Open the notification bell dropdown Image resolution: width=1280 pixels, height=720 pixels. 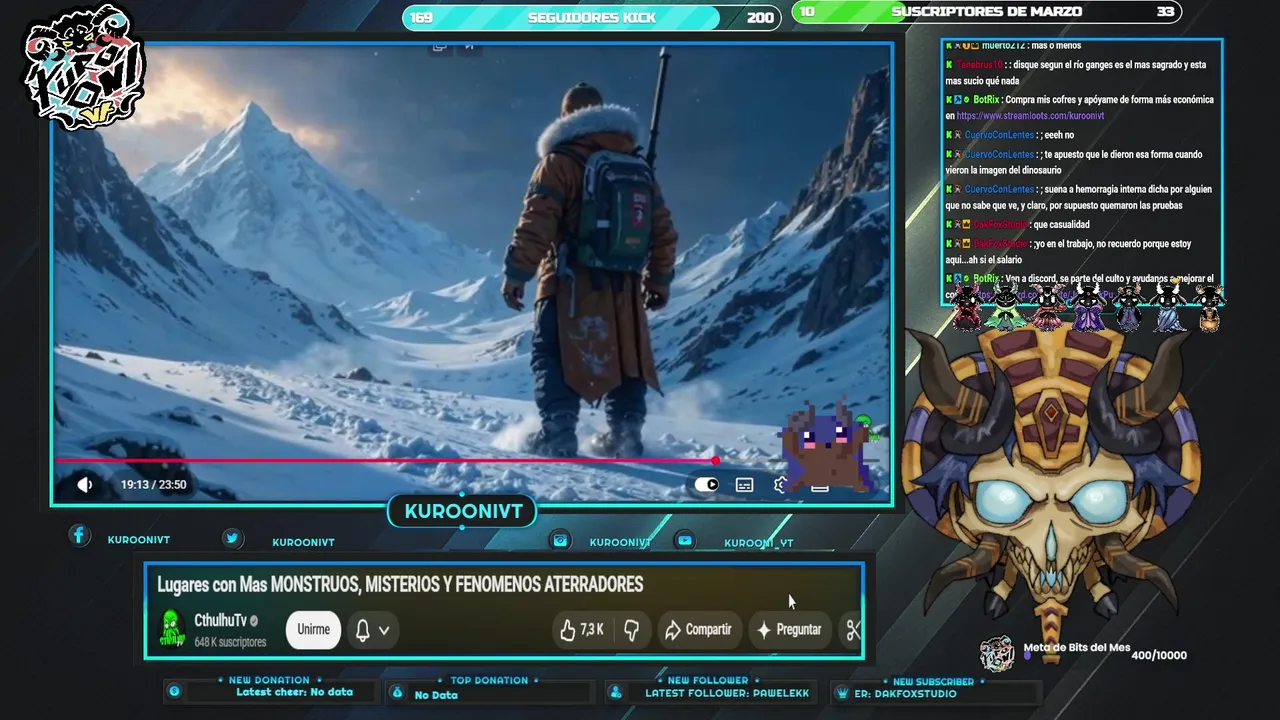(x=372, y=630)
